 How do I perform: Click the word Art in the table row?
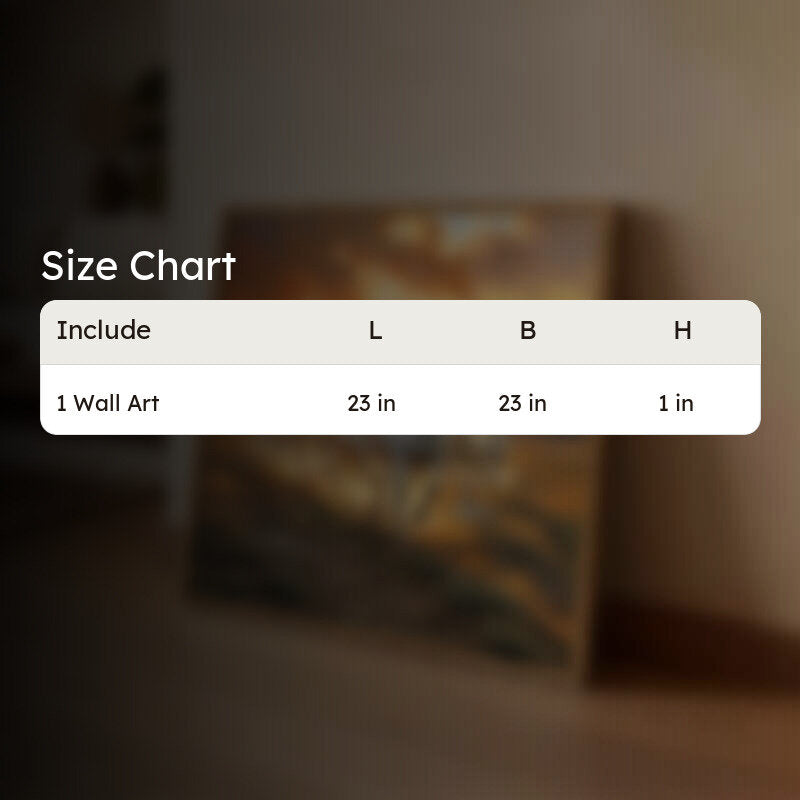[143, 403]
